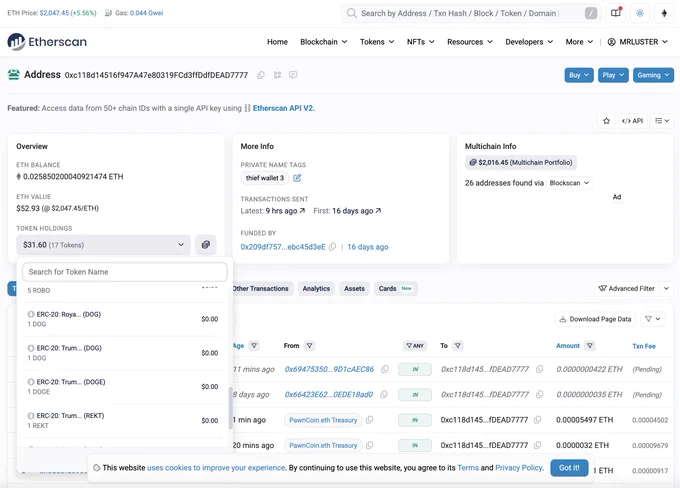Filter the Amount column

click(589, 346)
